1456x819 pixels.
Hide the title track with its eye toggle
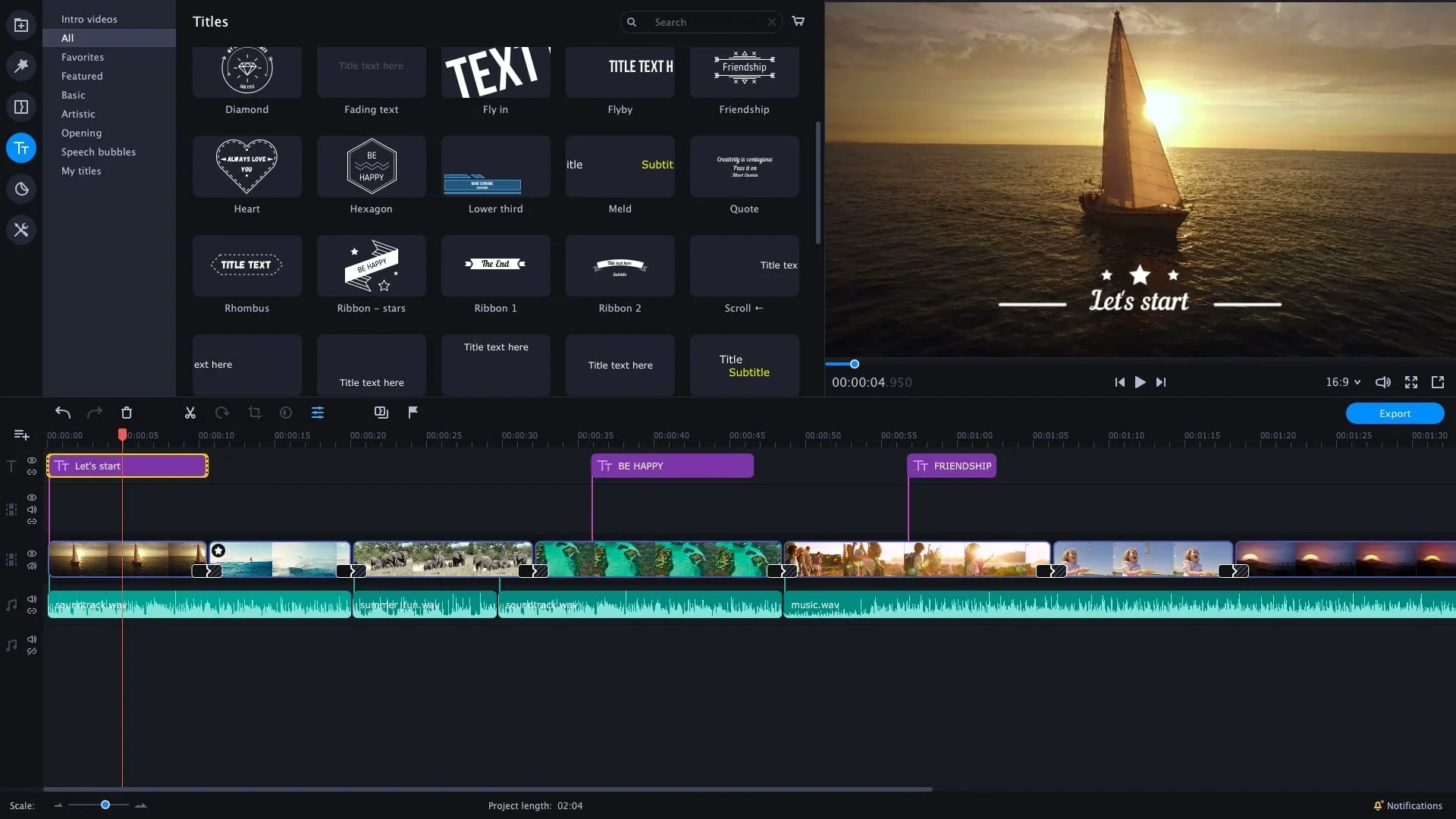click(31, 460)
